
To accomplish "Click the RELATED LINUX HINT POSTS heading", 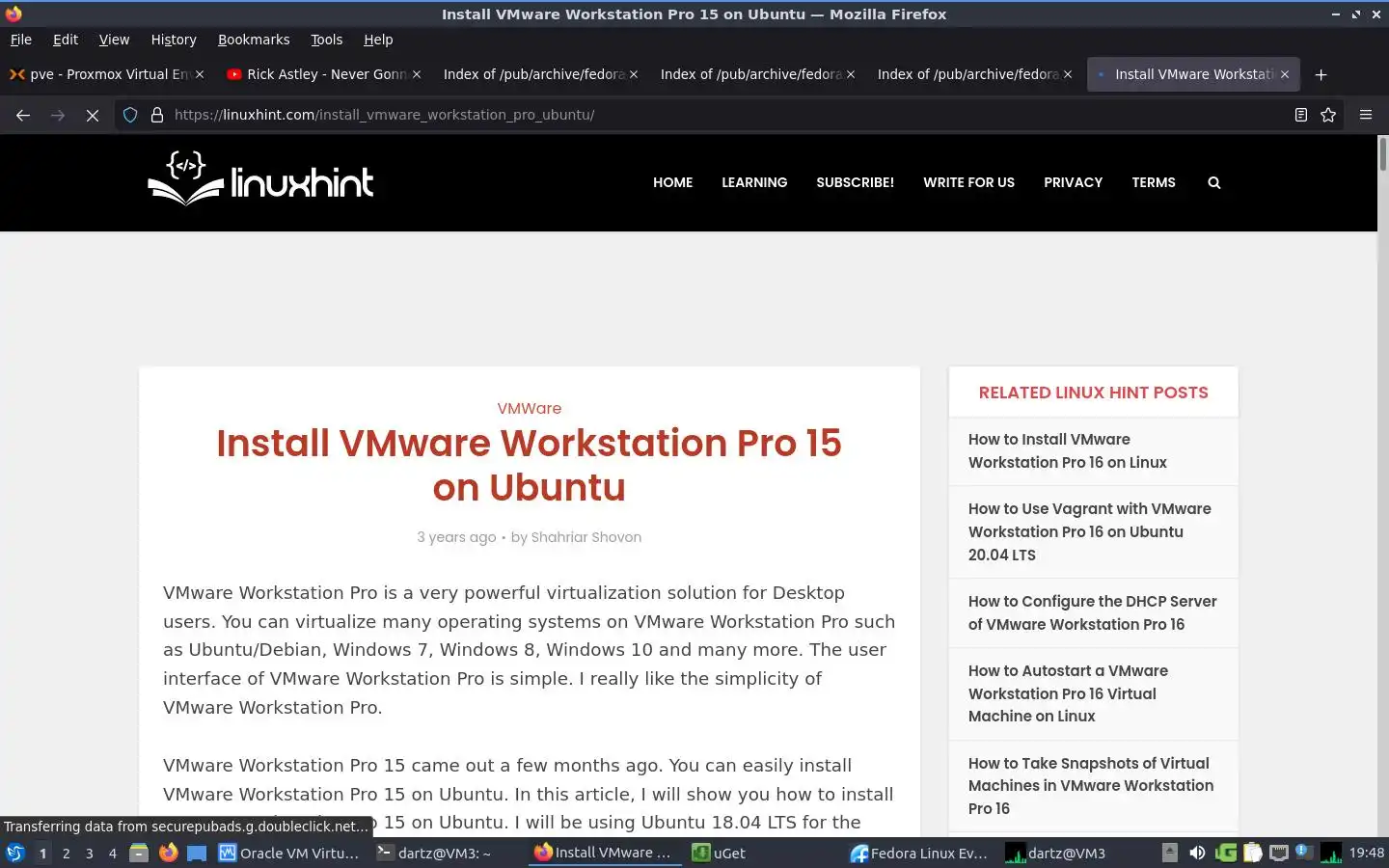I will click(x=1093, y=393).
